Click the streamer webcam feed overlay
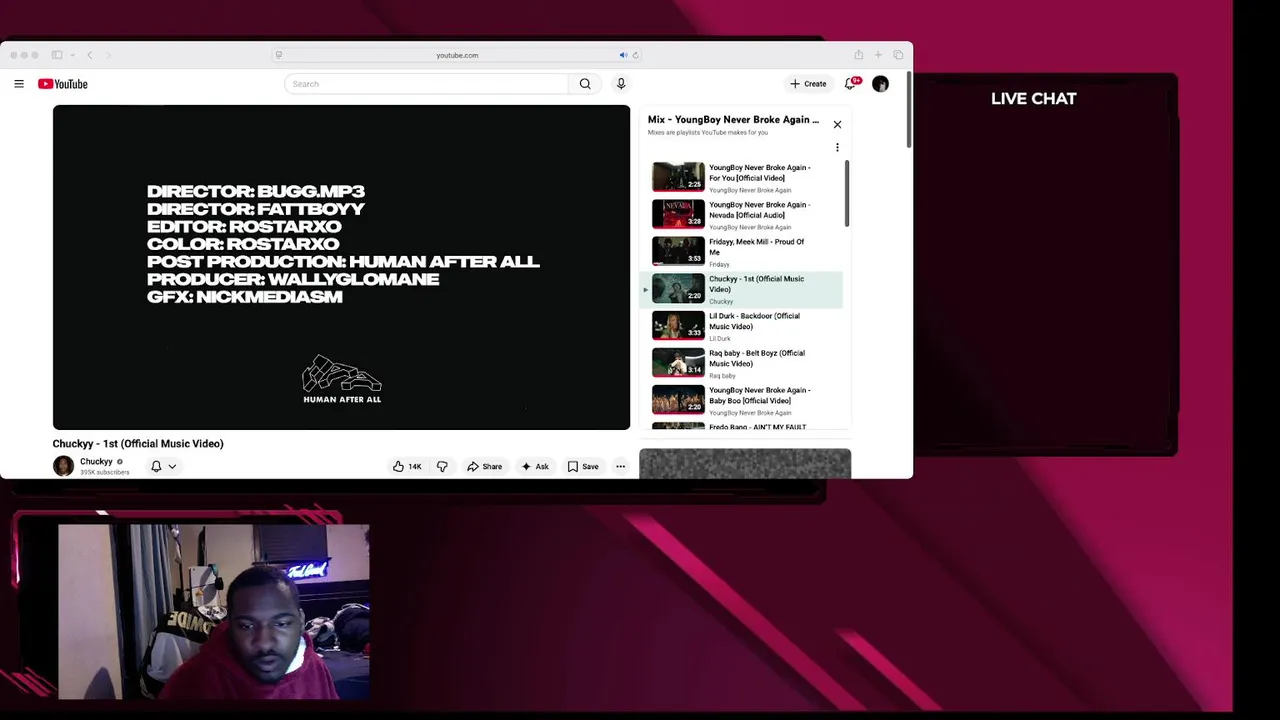Viewport: 1280px width, 720px height. coord(213,612)
